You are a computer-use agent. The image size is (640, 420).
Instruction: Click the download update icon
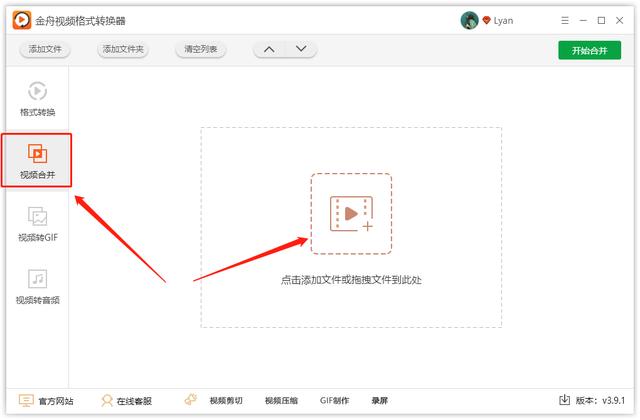pyautogui.click(x=564, y=400)
